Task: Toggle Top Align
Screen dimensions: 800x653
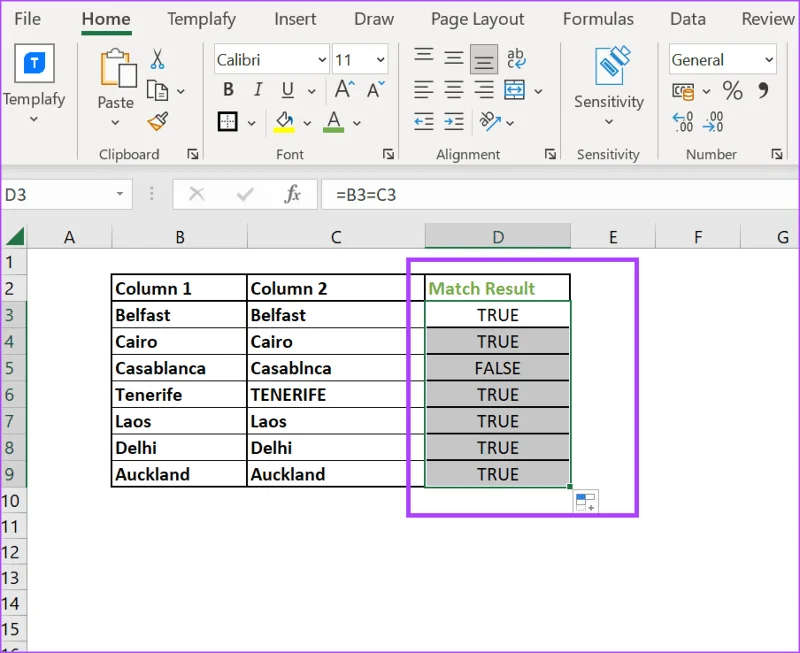Action: (x=423, y=56)
